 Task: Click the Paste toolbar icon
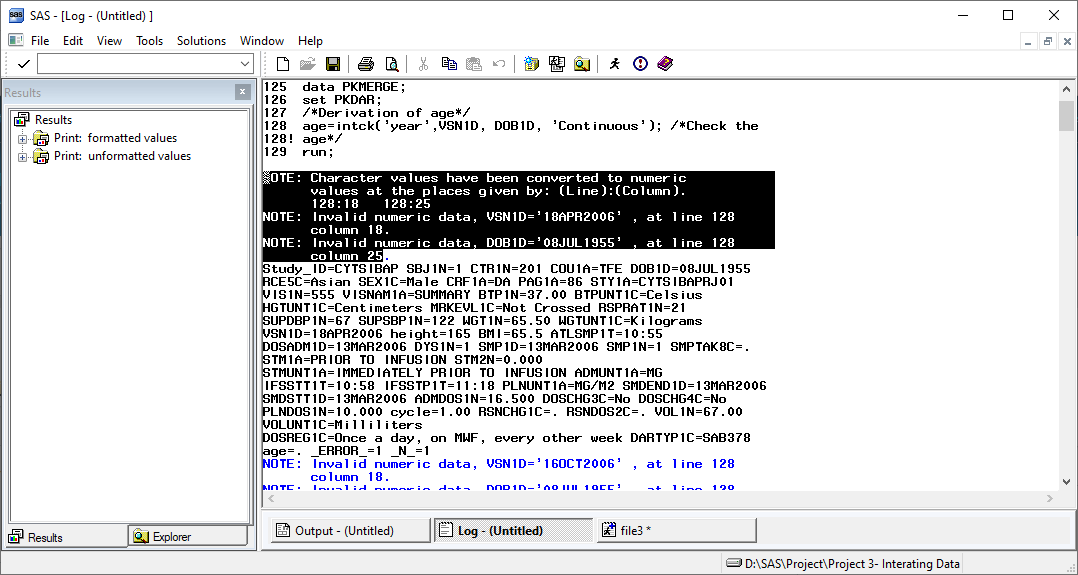(474, 64)
